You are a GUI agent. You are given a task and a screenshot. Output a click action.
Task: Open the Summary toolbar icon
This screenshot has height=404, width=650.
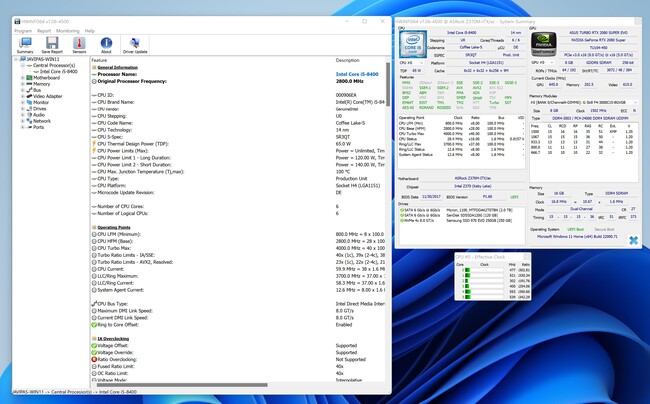[24, 45]
